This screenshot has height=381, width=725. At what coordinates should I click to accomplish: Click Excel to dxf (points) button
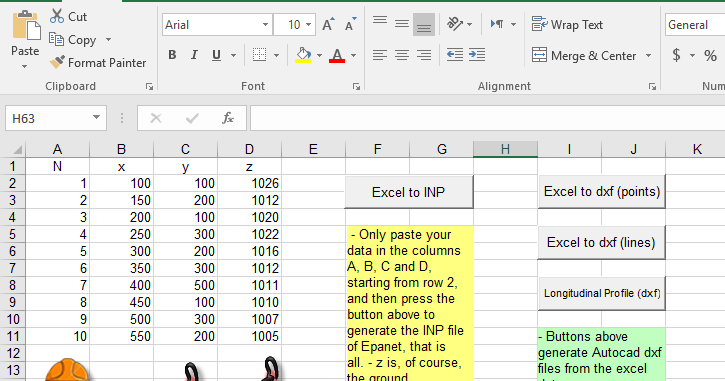click(x=602, y=191)
